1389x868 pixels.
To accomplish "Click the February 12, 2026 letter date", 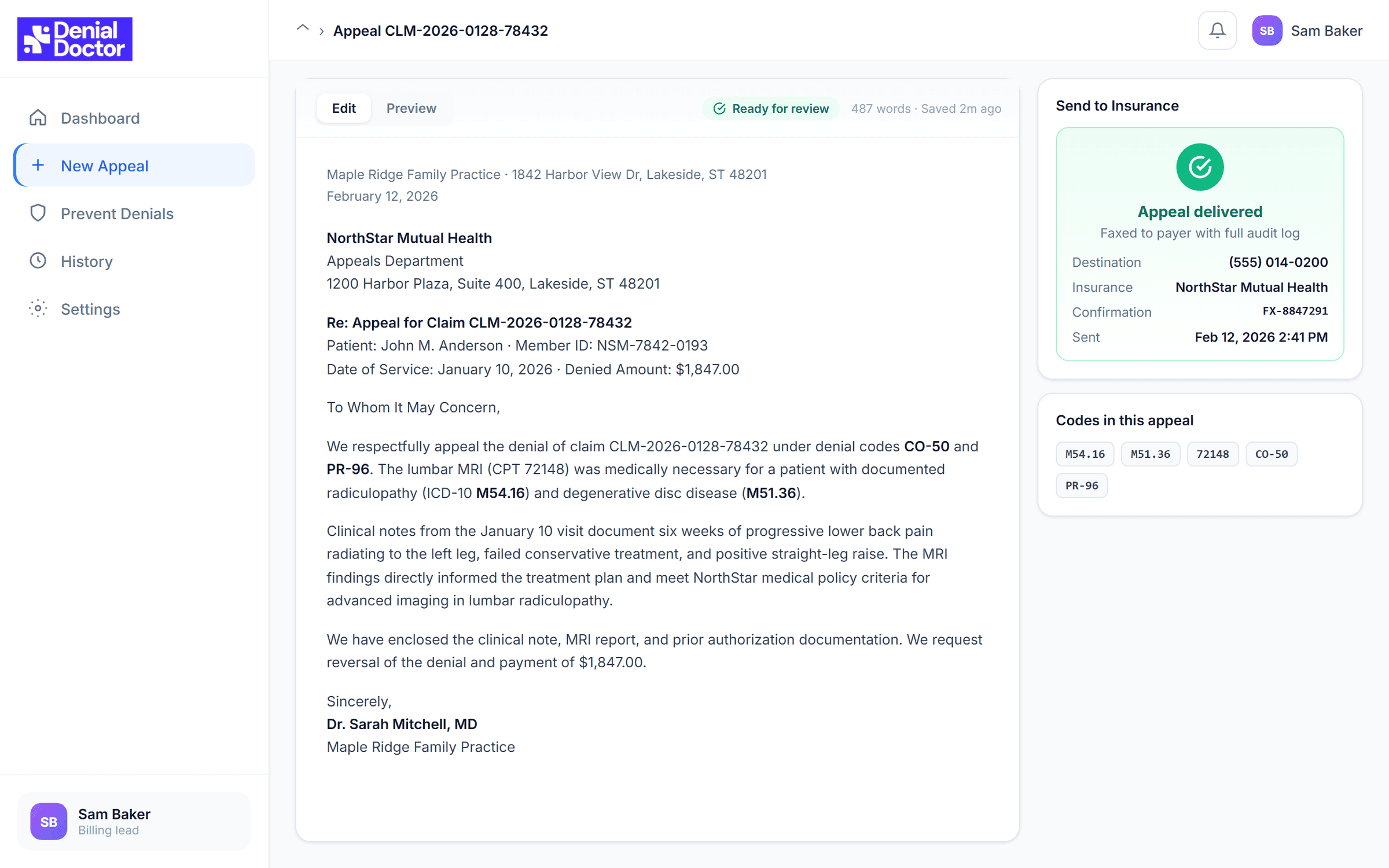I will pos(382,196).
